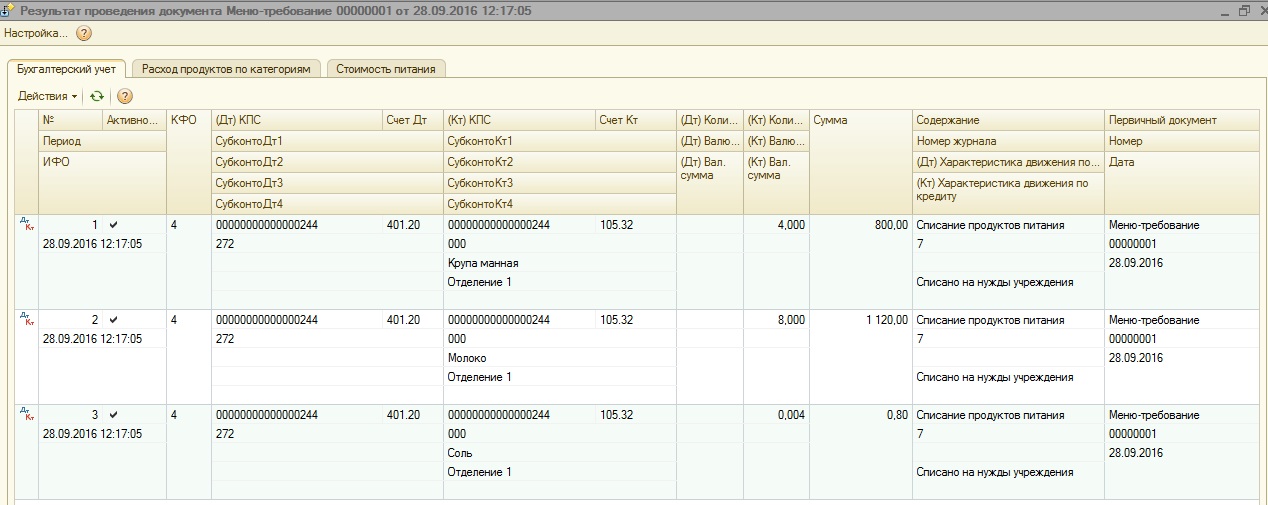The height and width of the screenshot is (505, 1268).
Task: Toggle the activity checkmark for entry 2
Action: click(113, 320)
